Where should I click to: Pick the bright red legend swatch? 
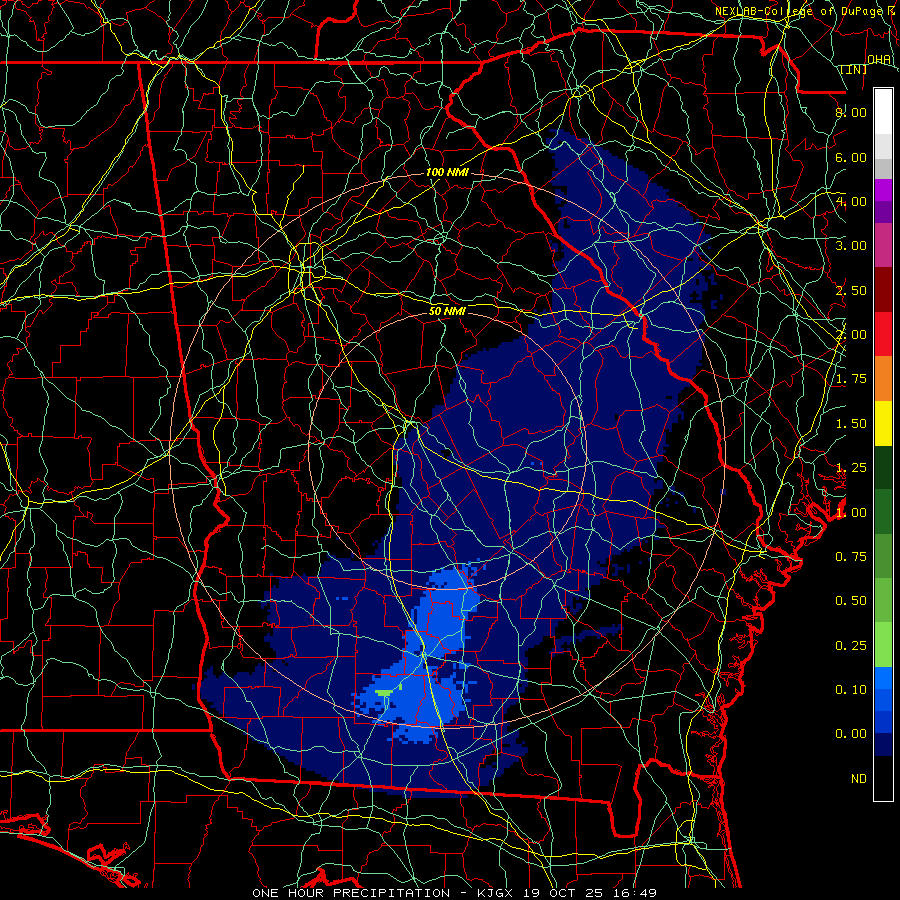click(x=883, y=334)
